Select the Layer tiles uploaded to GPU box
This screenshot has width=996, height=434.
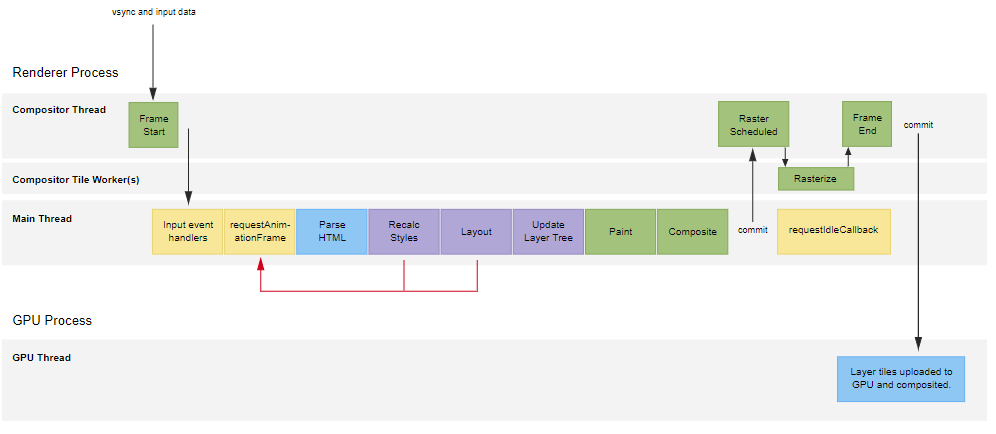901,379
